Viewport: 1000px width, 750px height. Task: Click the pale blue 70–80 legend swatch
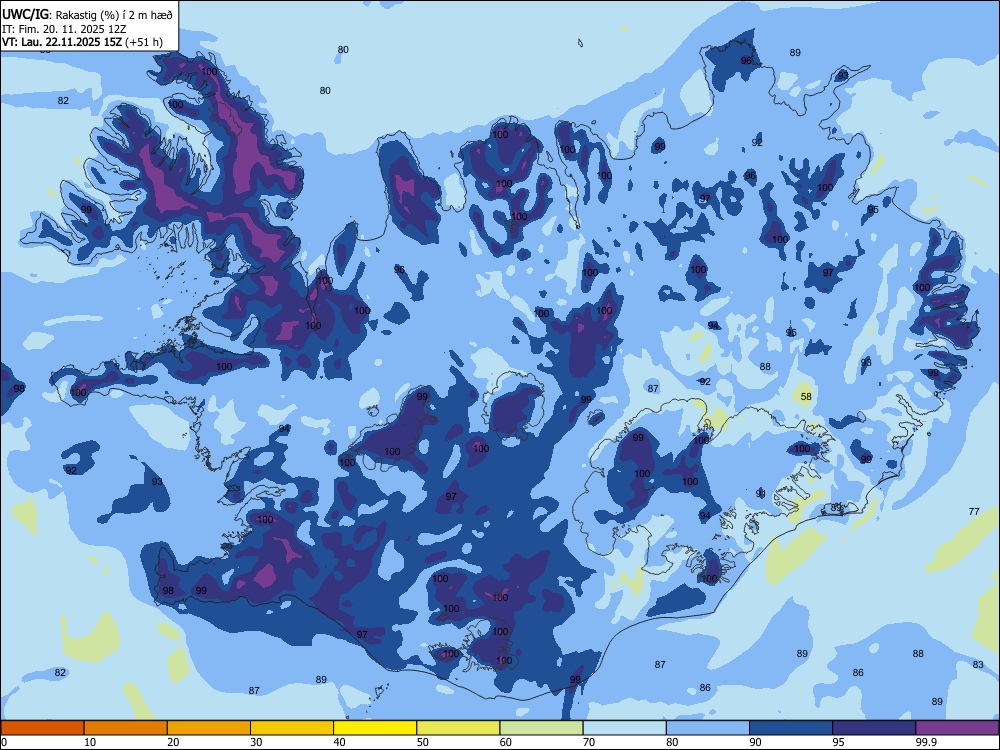point(625,728)
